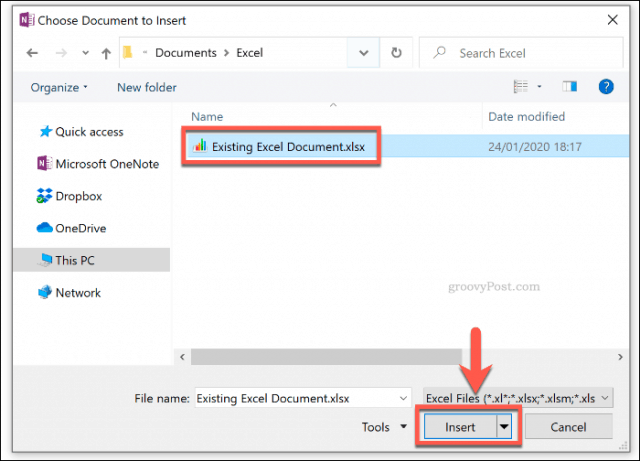Viewport: 640px width, 461px height.
Task: Create a New folder
Action: tap(147, 87)
